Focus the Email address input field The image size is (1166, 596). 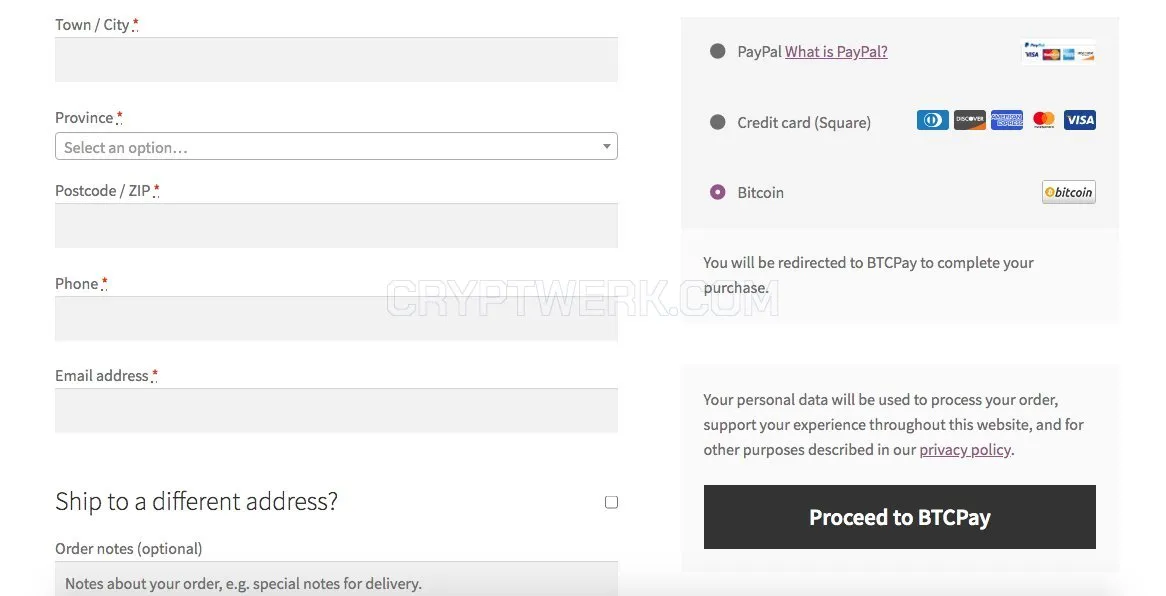click(336, 410)
